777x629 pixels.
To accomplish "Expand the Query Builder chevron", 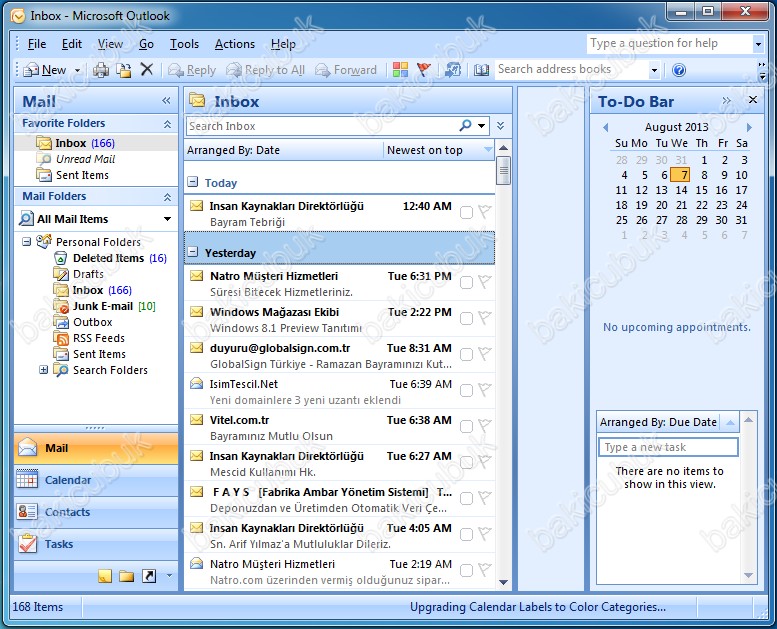I will pyautogui.click(x=500, y=126).
